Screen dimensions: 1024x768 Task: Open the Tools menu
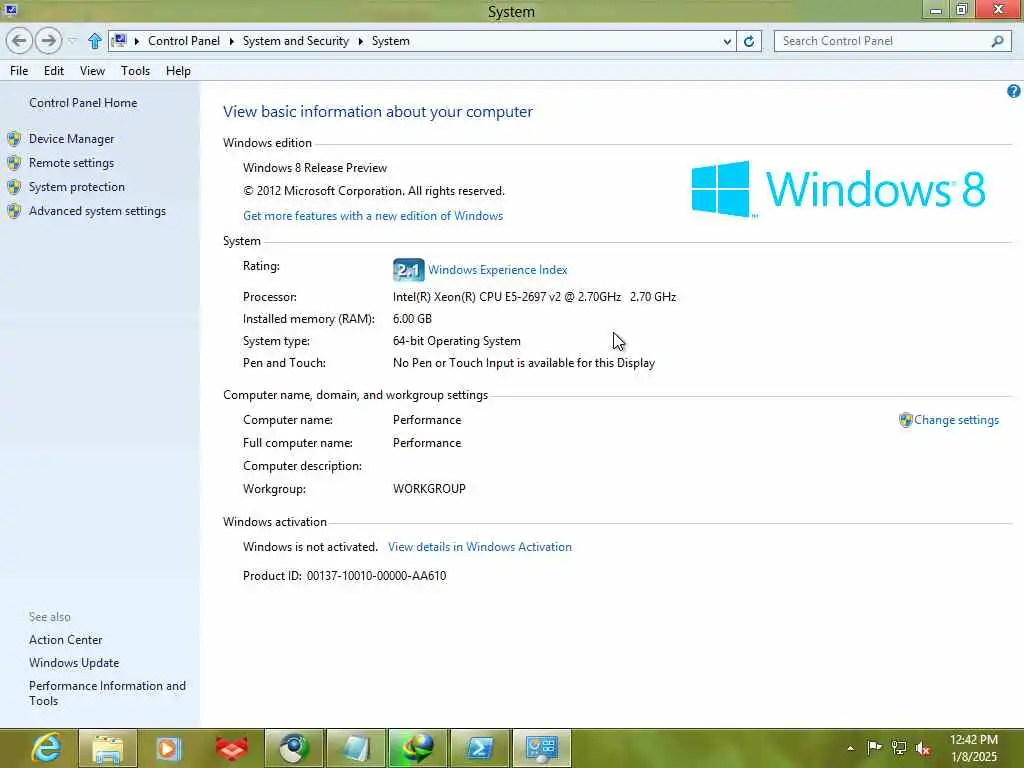135,71
